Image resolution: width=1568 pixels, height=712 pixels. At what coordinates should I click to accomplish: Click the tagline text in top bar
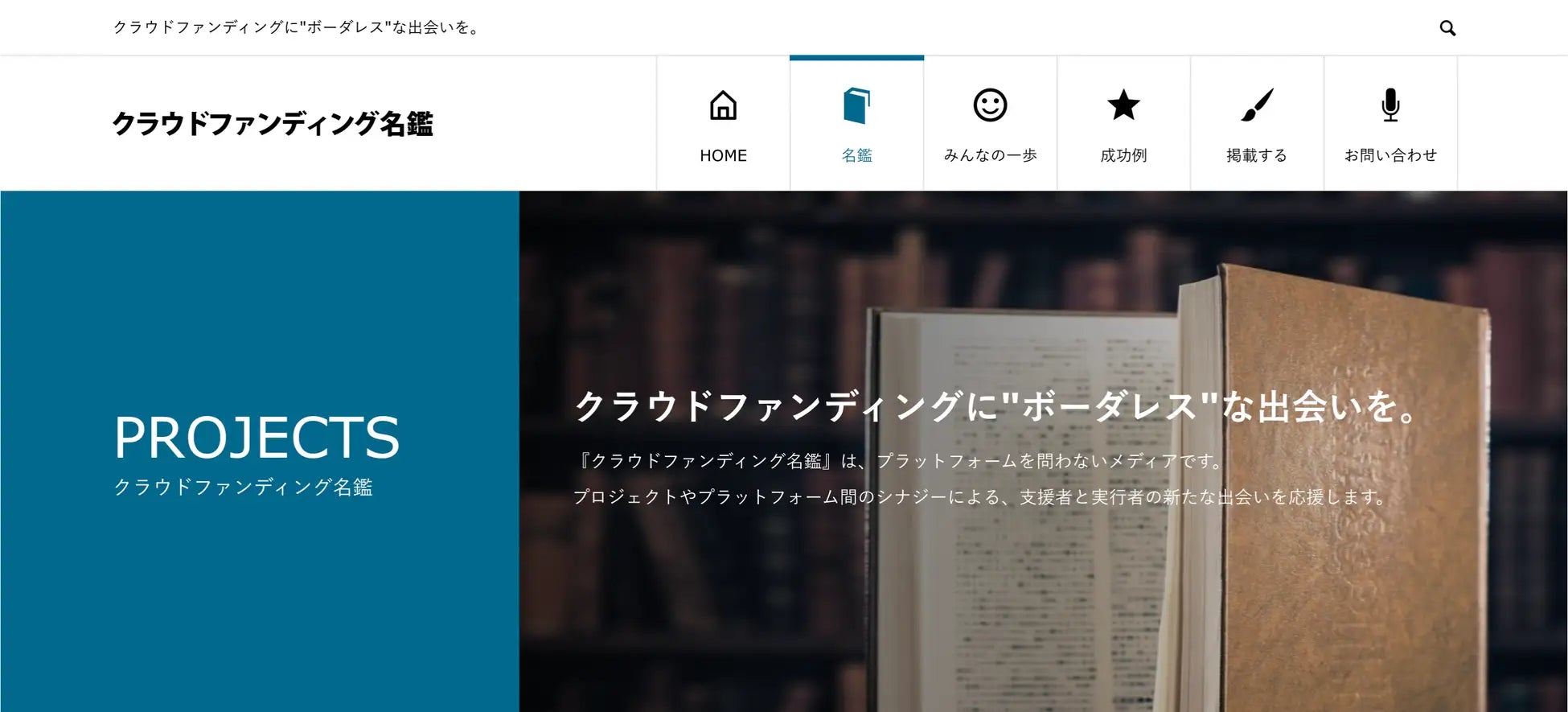tap(297, 27)
